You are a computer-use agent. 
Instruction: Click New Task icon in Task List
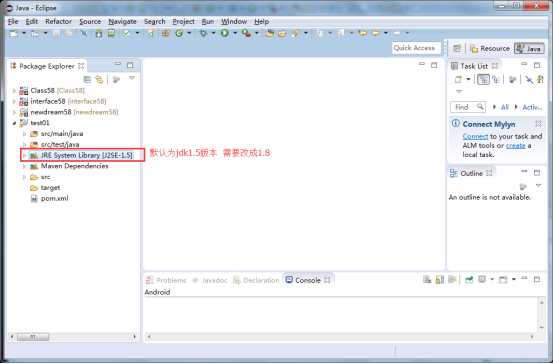458,79
